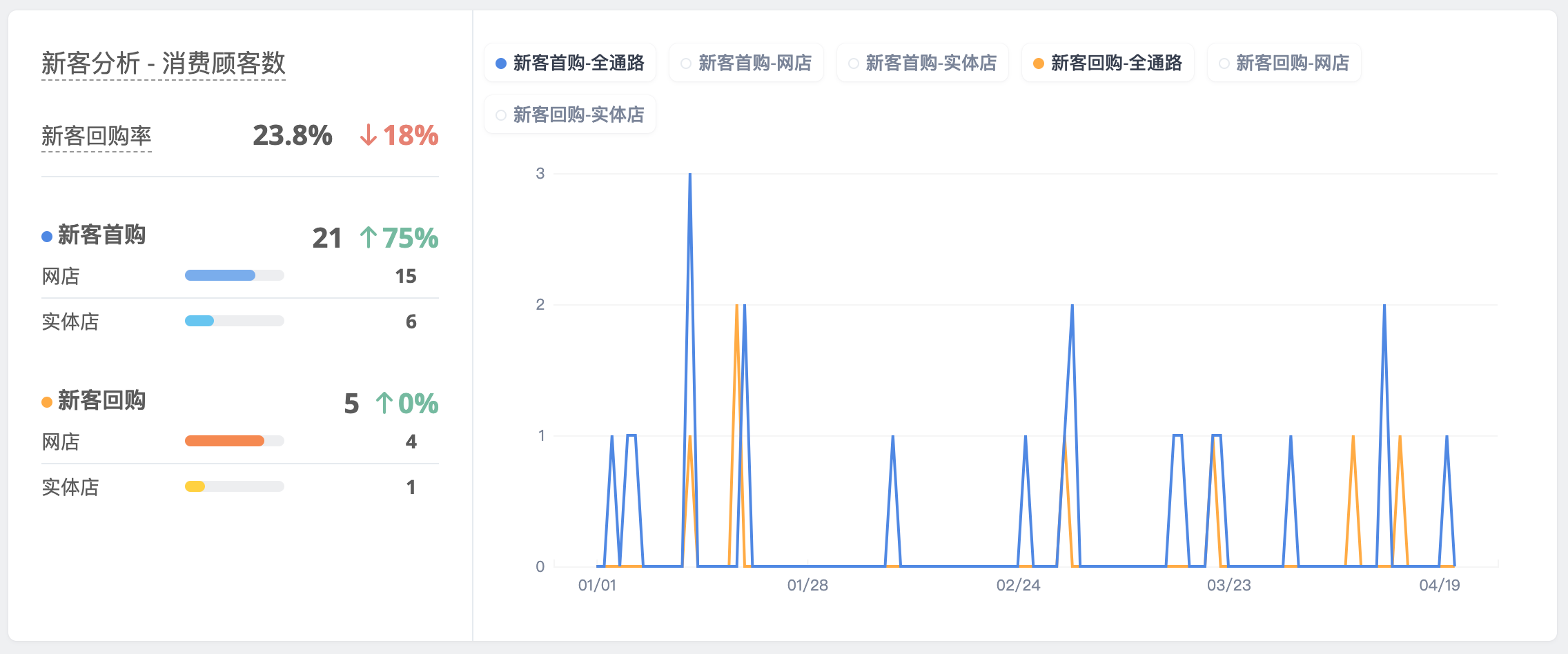Screen dimensions: 1568x654
Task: Click the blue 网店 progress bar under 新客首购
Action: pos(235,275)
